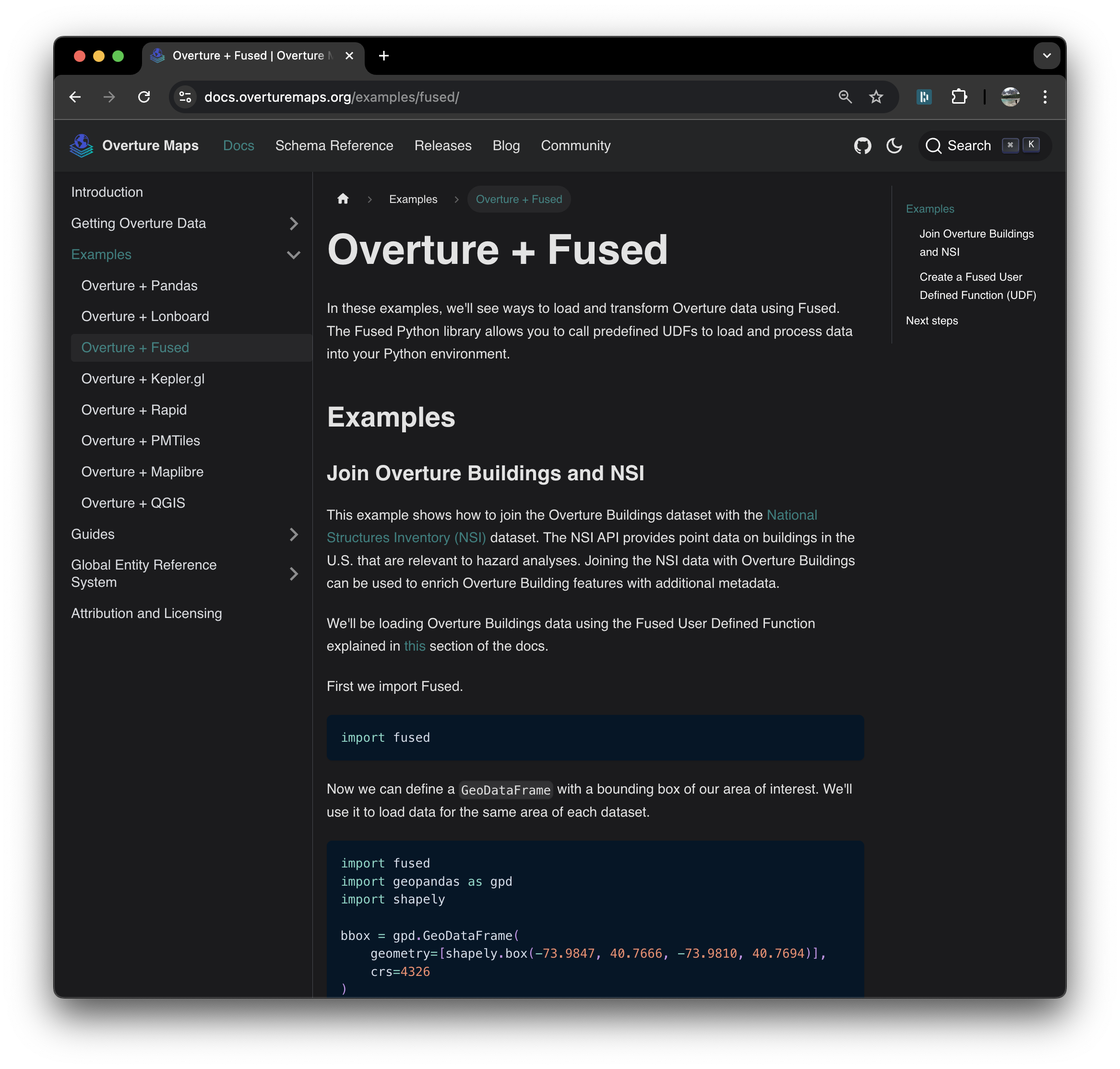This screenshot has height=1069, width=1120.
Task: Expand Global Entity Reference System
Action: 294,574
